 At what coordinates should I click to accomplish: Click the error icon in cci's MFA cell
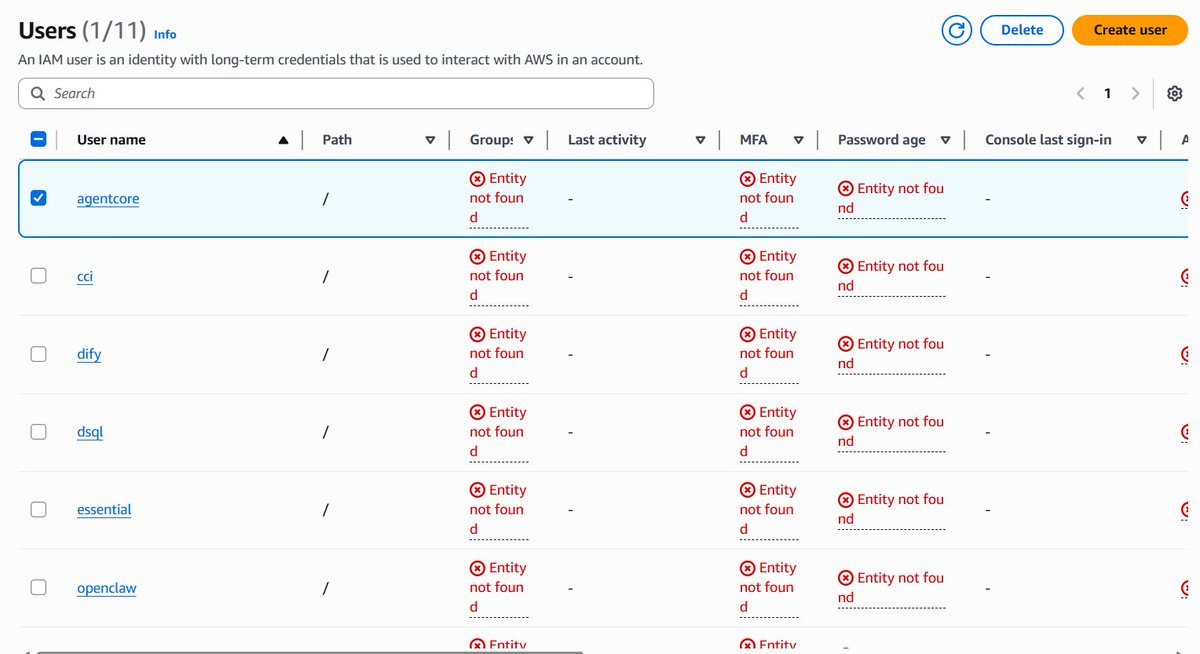[748, 257]
